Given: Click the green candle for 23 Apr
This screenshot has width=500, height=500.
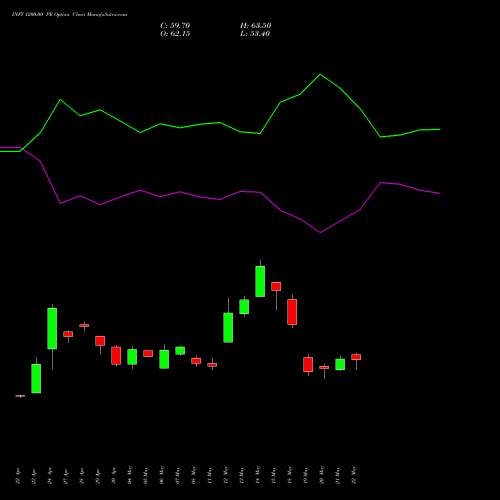Looking at the screenshot, I should click(x=36, y=378).
